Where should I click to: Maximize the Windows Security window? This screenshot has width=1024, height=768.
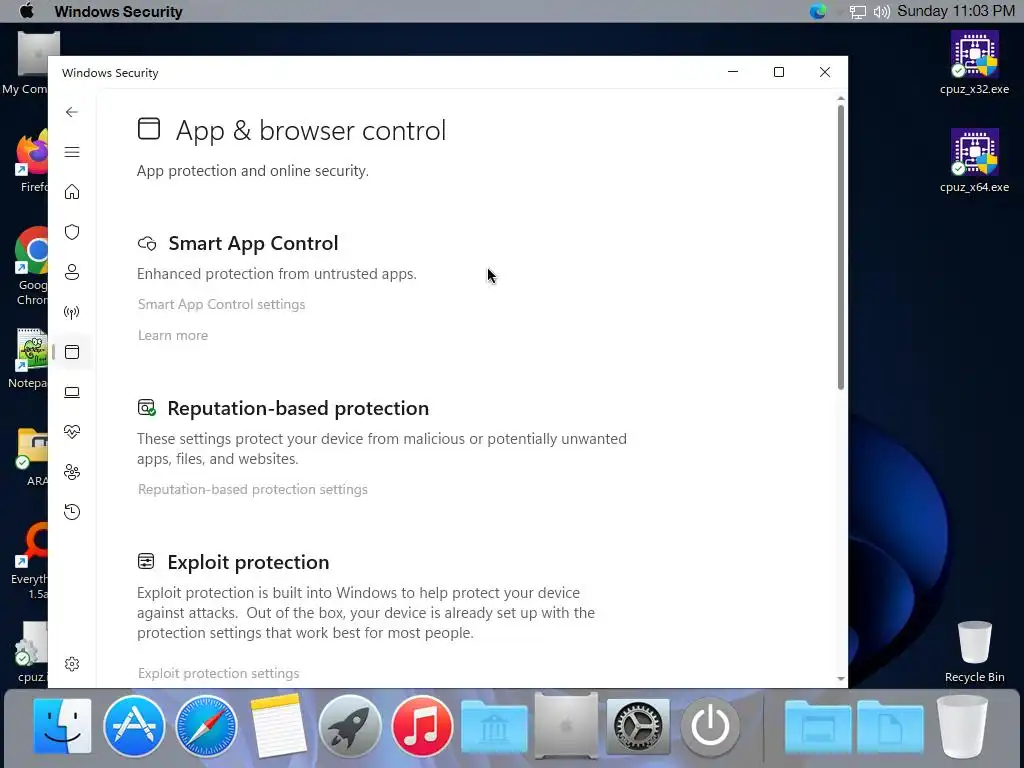tap(778, 72)
